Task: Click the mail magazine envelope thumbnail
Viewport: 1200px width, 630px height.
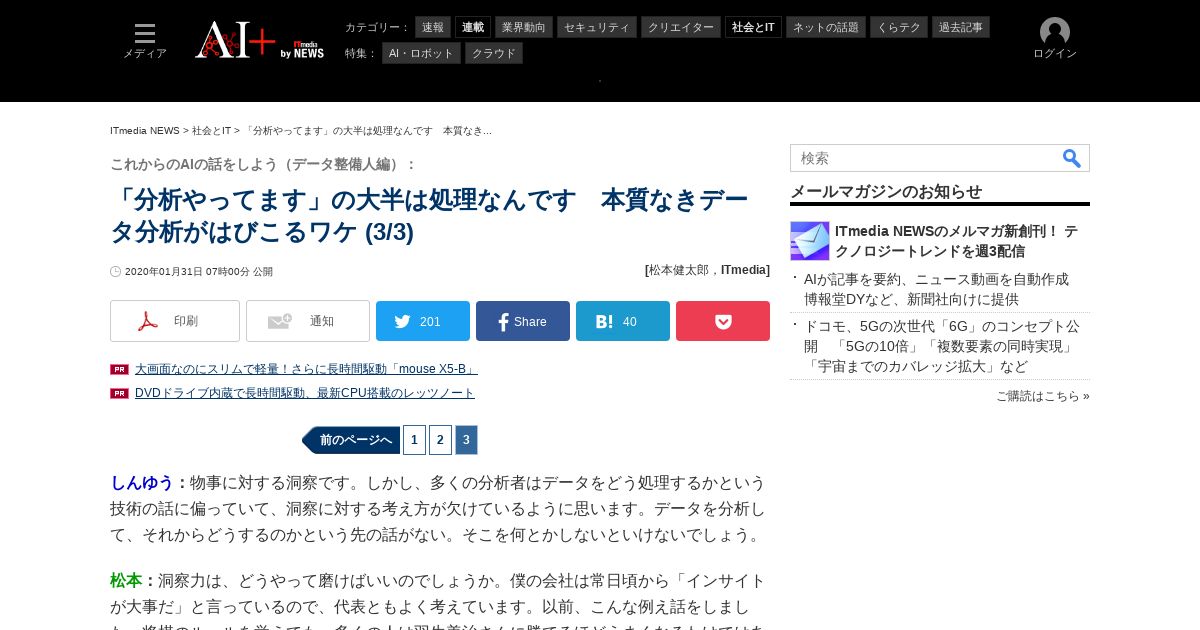Action: pyautogui.click(x=810, y=241)
